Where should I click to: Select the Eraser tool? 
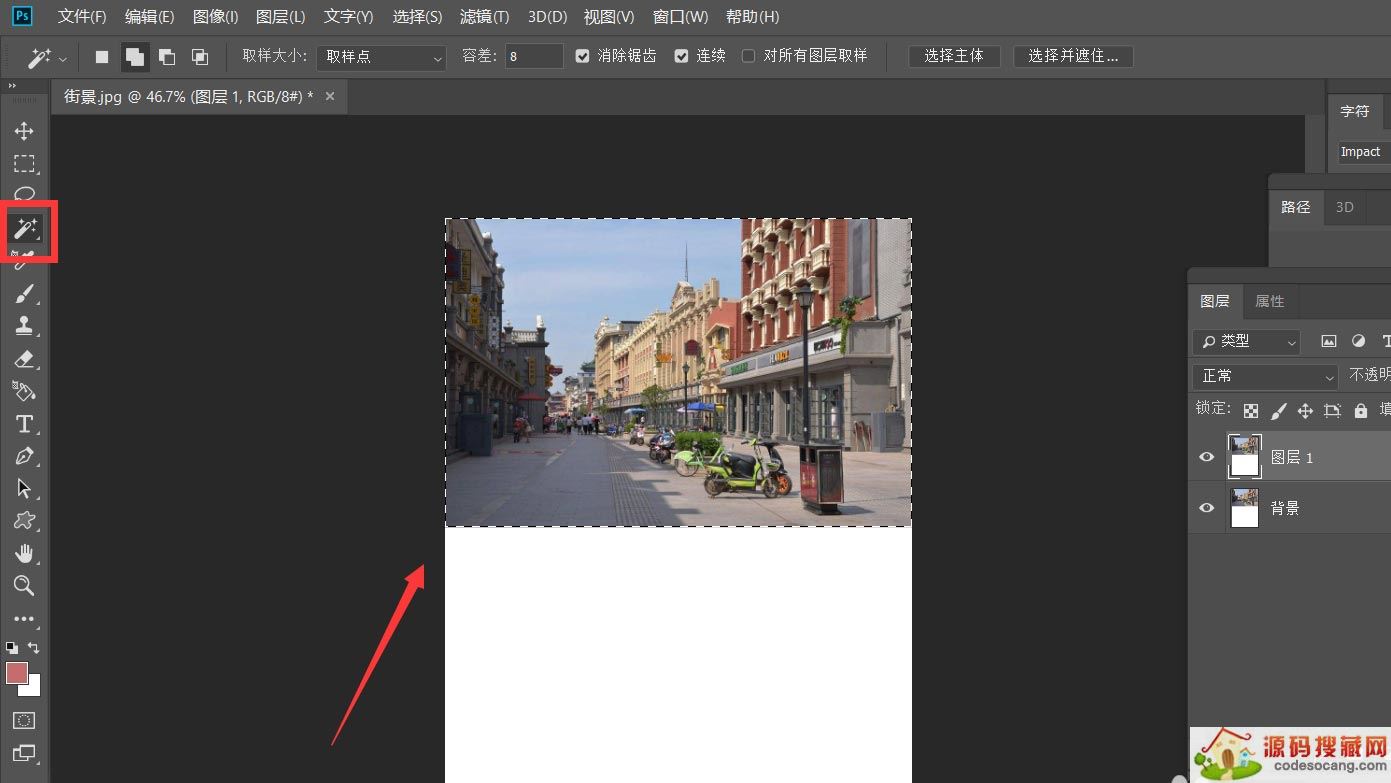25,359
